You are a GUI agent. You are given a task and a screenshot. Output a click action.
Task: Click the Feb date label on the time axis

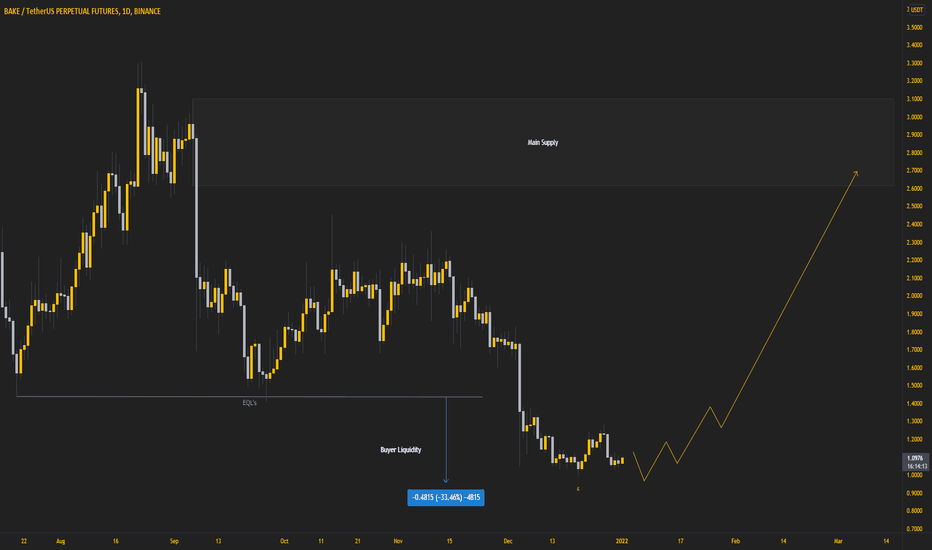pyautogui.click(x=735, y=541)
